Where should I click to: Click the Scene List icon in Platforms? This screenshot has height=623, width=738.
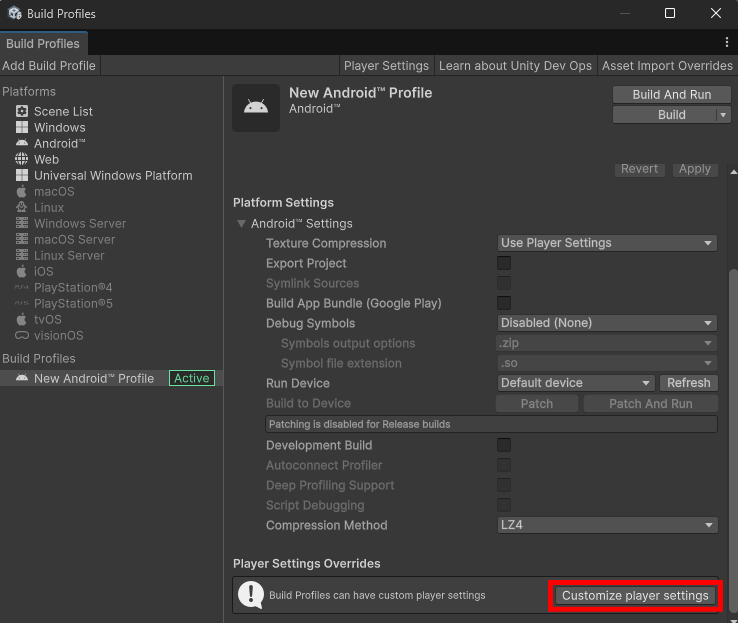coord(22,111)
